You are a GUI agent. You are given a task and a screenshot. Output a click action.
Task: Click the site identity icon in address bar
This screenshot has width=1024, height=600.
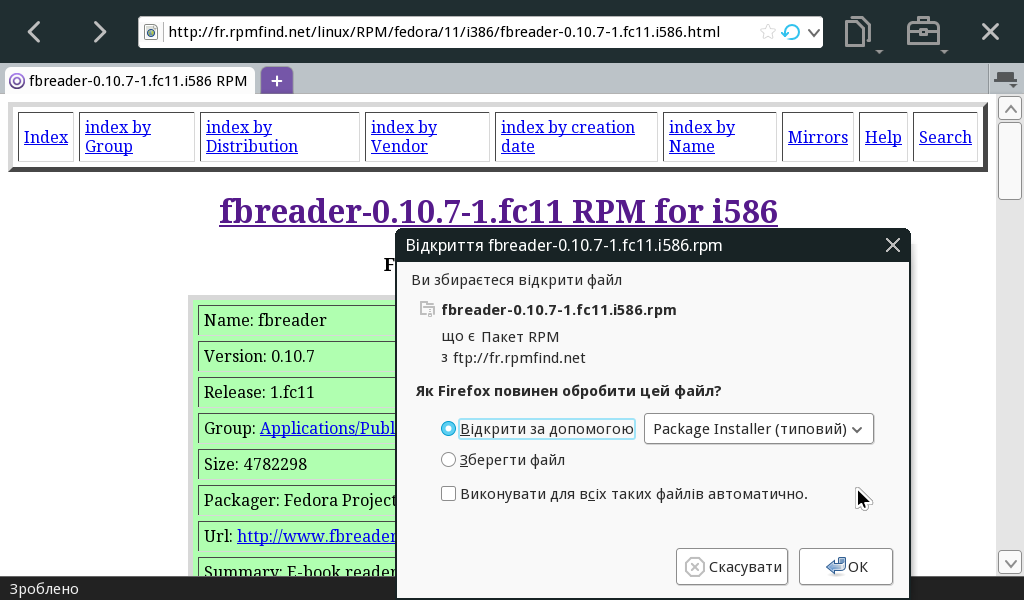coord(151,32)
